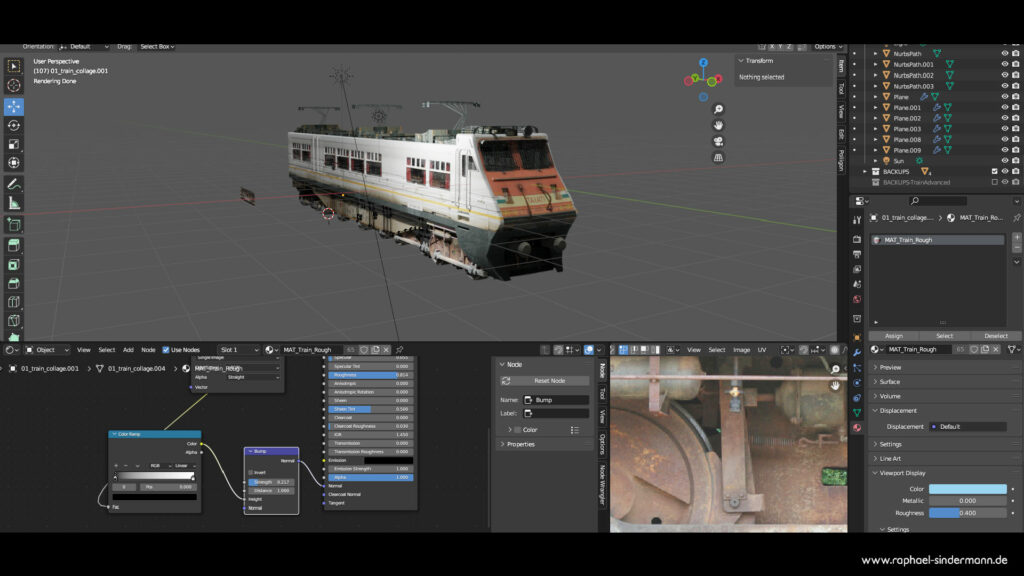1024x576 pixels.
Task: Select the Measure tool
Action: pos(14,204)
